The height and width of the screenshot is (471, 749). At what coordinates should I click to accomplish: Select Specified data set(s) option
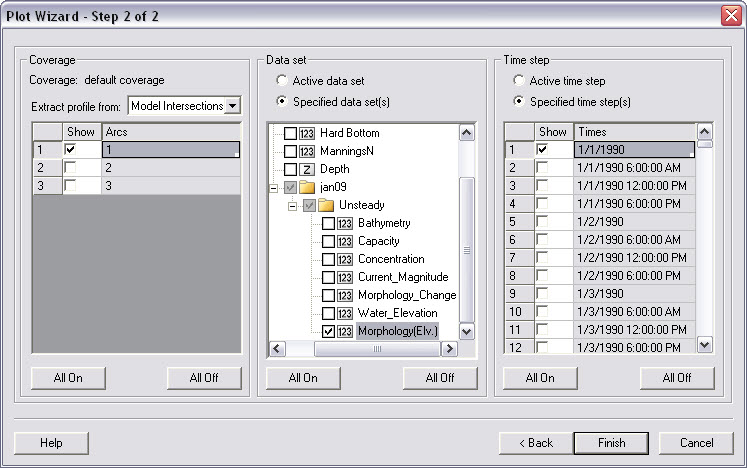(x=282, y=101)
